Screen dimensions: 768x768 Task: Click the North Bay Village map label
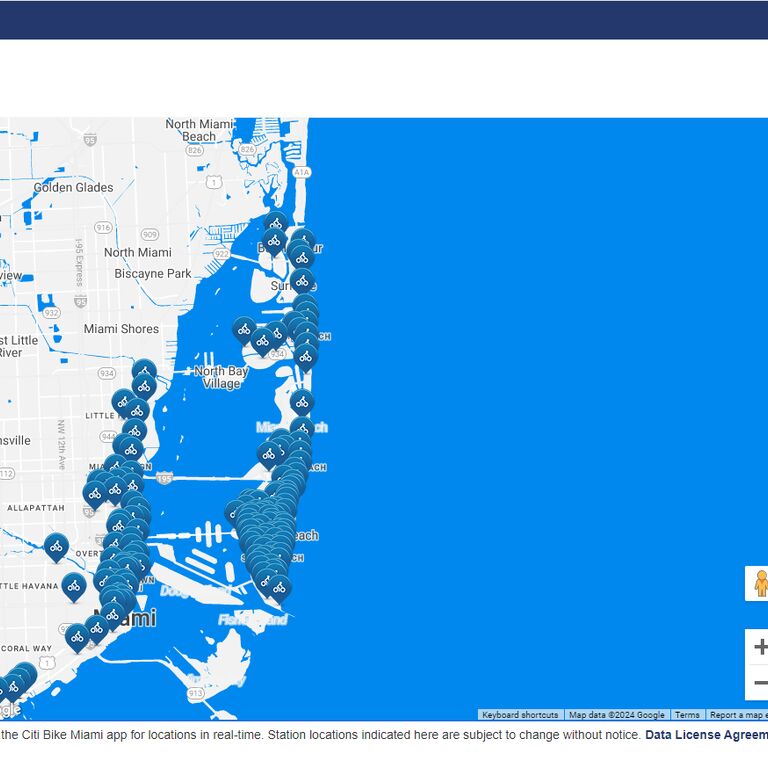pyautogui.click(x=221, y=377)
